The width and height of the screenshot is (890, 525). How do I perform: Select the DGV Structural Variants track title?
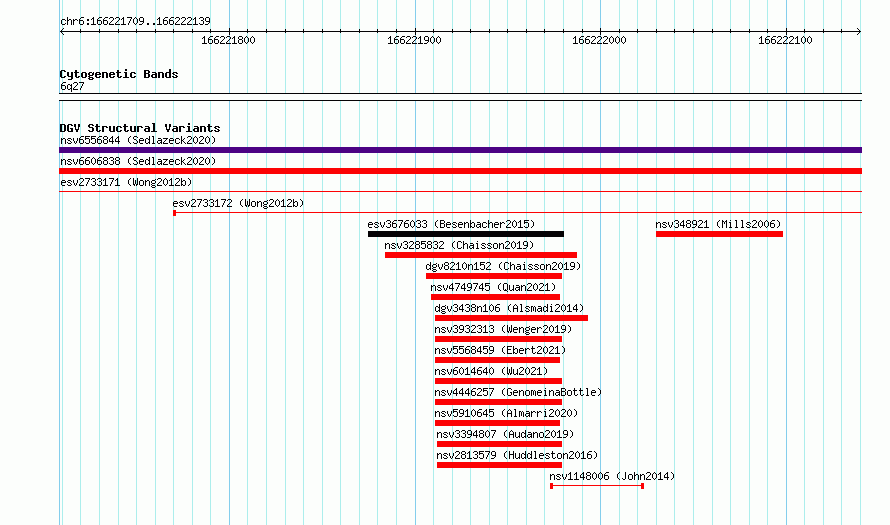click(140, 128)
